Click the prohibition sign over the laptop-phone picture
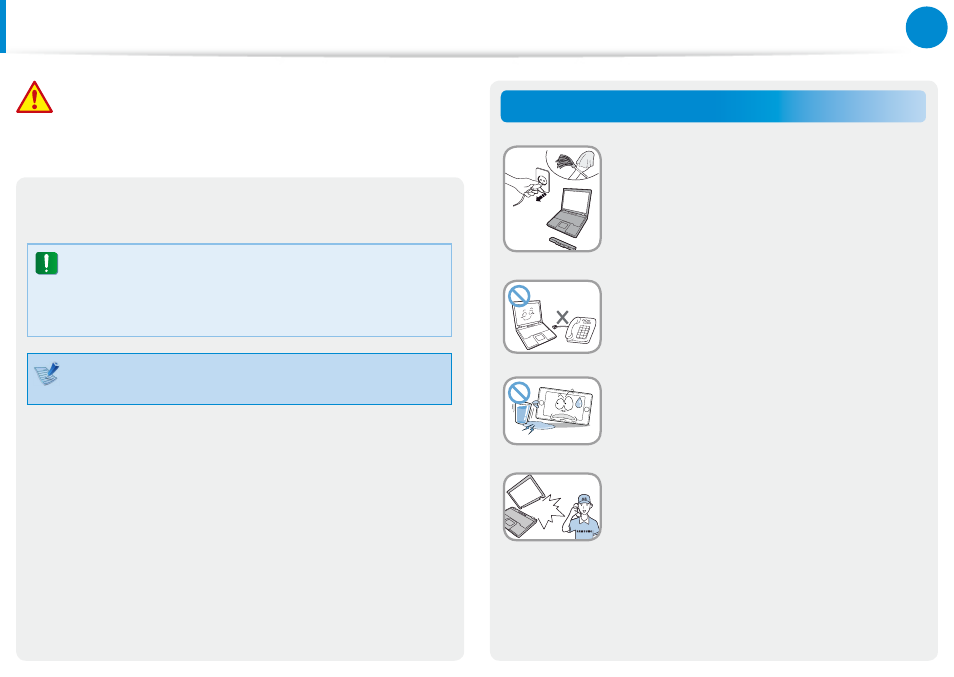Screen dimensions: 954x677 (519, 296)
